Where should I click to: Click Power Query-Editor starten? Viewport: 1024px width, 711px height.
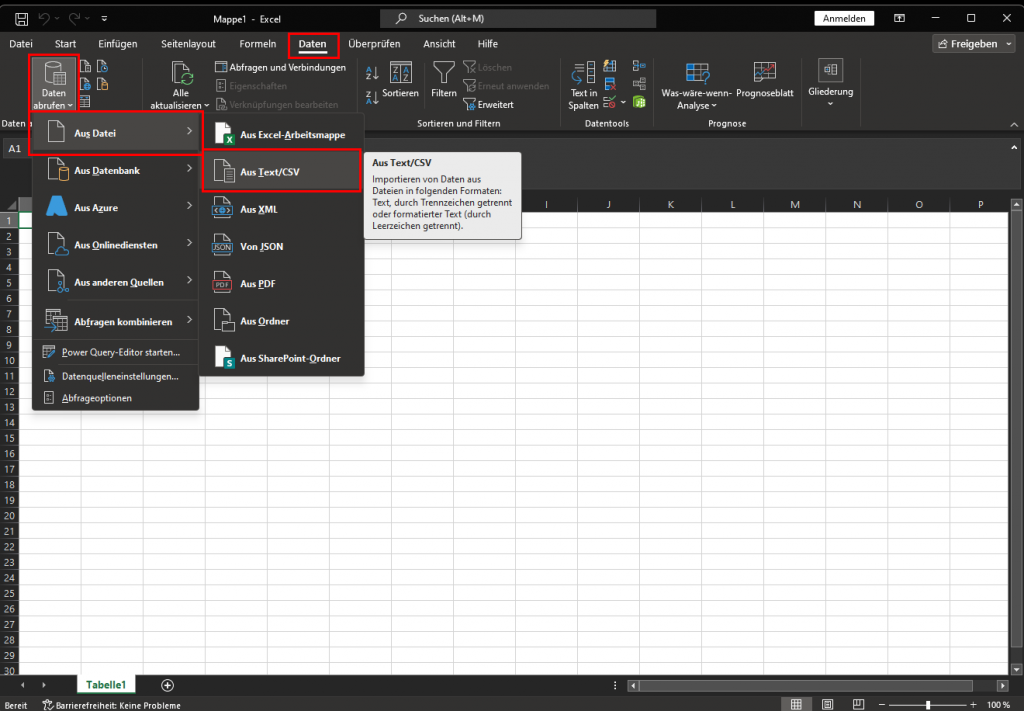click(116, 352)
